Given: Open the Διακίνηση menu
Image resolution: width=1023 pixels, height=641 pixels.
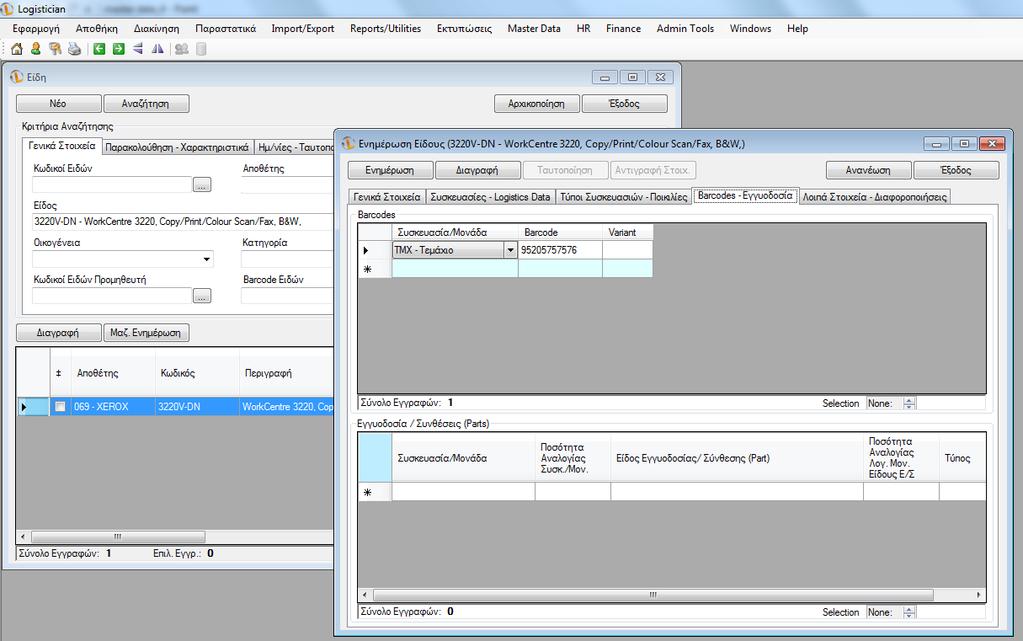Looking at the screenshot, I should coord(156,29).
